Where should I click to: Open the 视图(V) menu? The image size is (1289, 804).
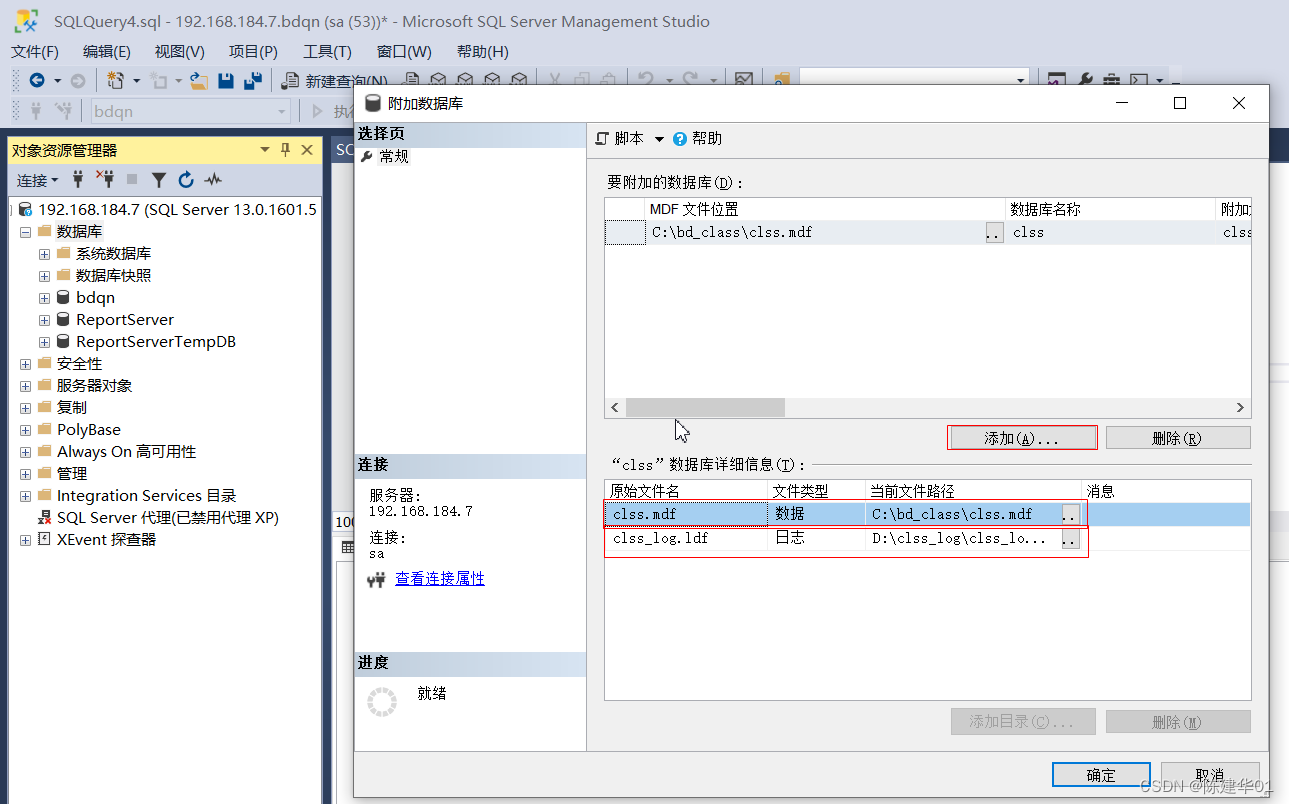(180, 52)
